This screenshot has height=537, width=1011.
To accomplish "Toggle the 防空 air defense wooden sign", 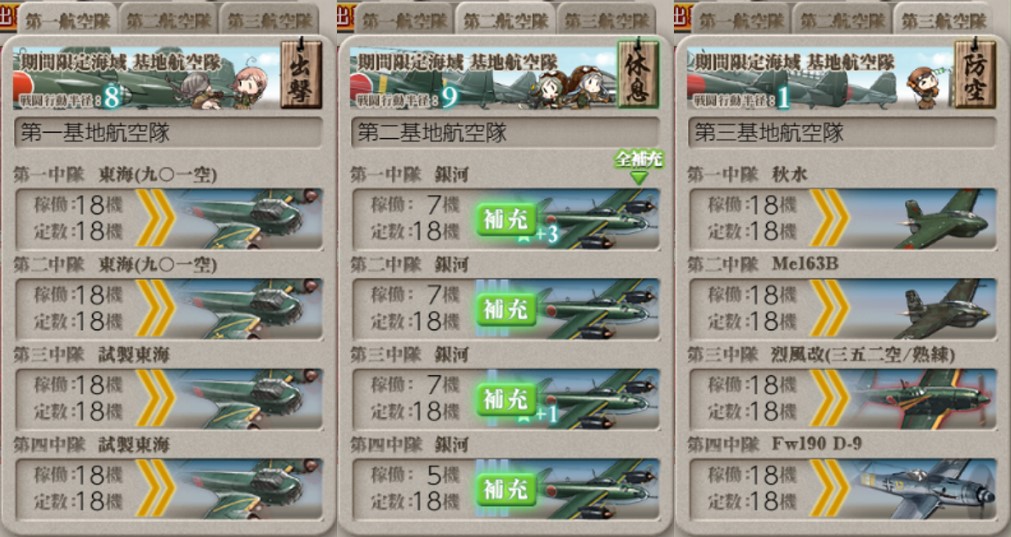I will point(975,74).
